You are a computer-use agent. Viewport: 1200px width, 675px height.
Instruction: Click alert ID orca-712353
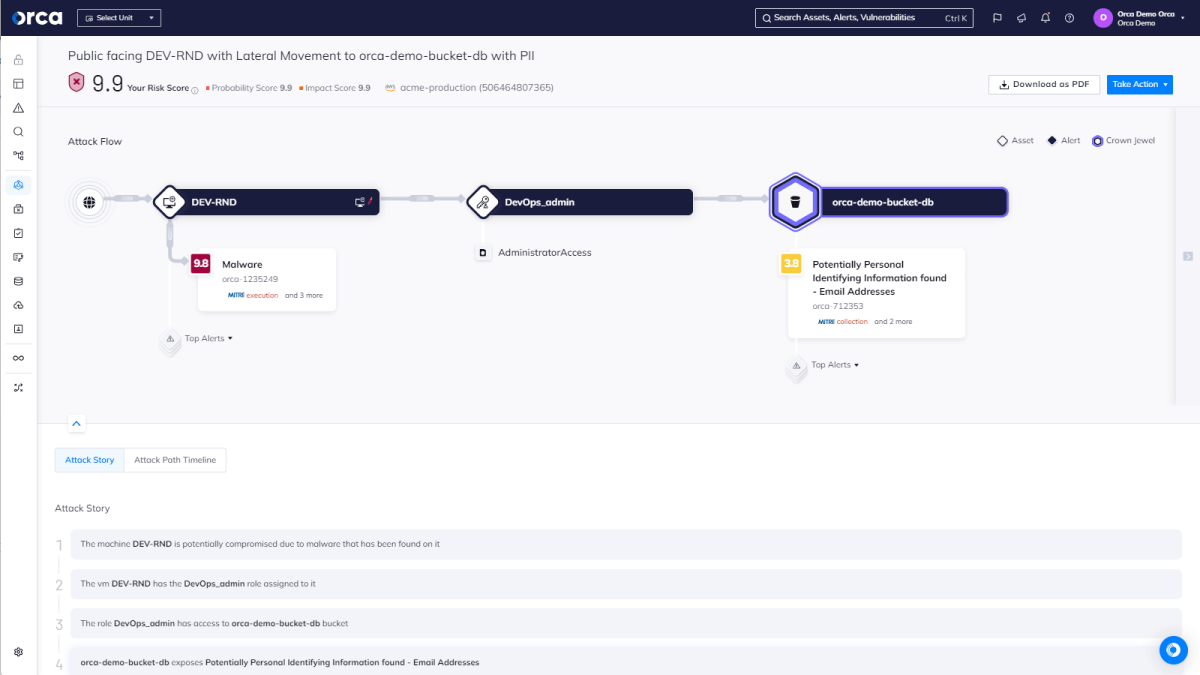tap(836, 306)
